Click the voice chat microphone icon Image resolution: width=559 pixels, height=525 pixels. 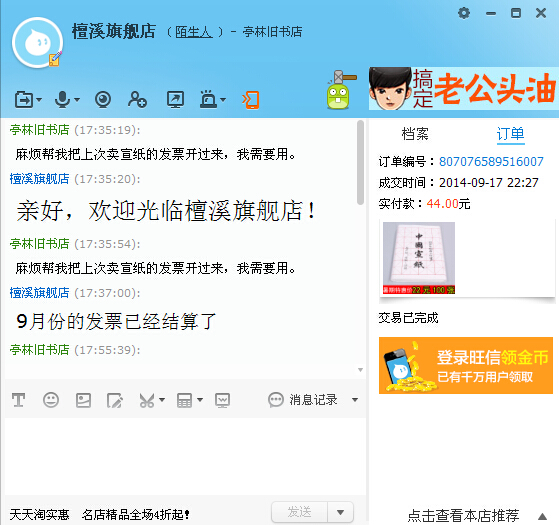(62, 99)
